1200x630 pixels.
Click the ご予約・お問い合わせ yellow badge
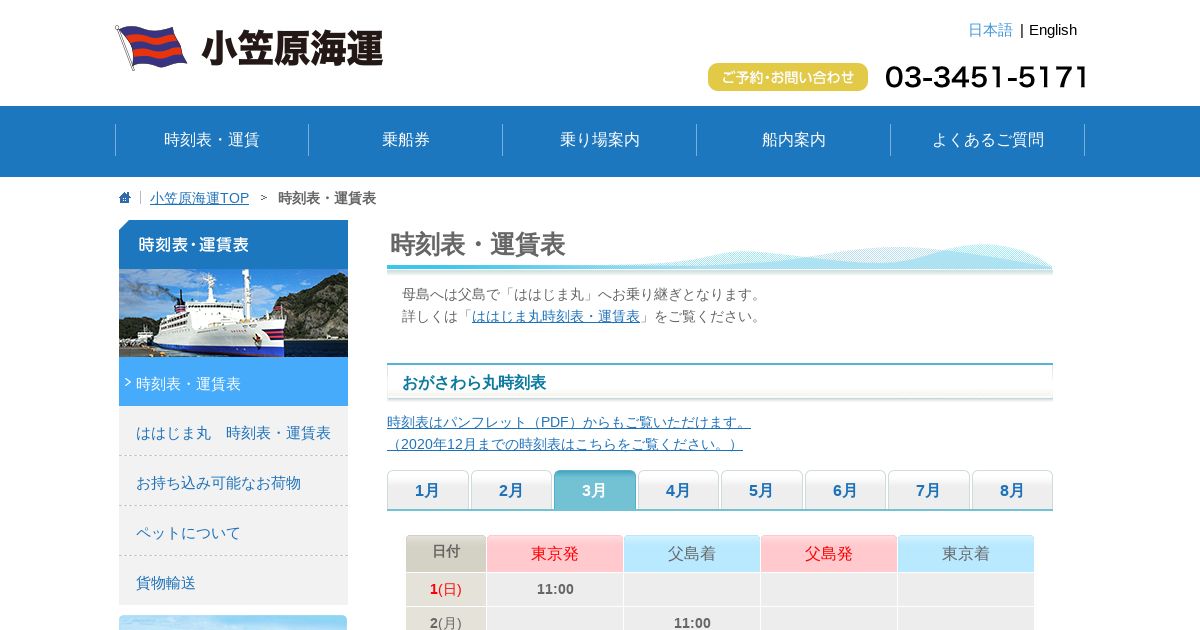pos(788,77)
